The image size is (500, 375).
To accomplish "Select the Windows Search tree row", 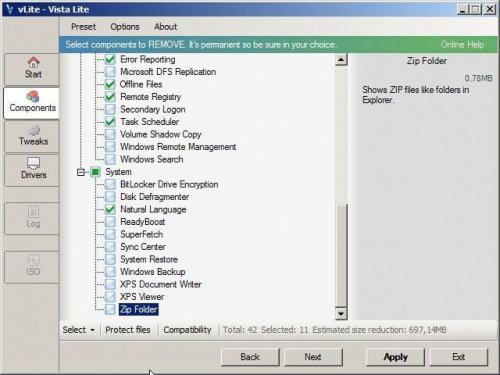I will click(151, 159).
